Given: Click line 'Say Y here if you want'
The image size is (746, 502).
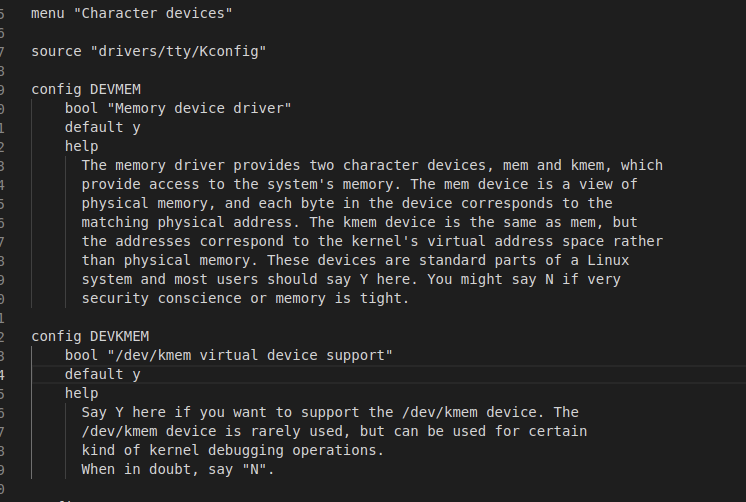Looking at the screenshot, I should (330, 413).
